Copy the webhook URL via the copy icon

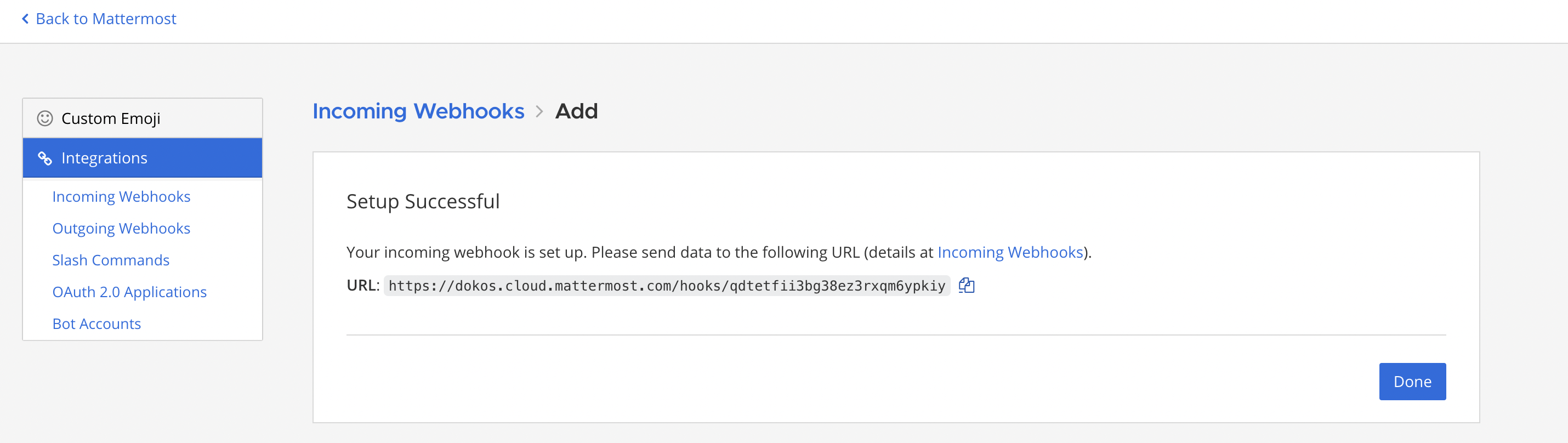(967, 286)
